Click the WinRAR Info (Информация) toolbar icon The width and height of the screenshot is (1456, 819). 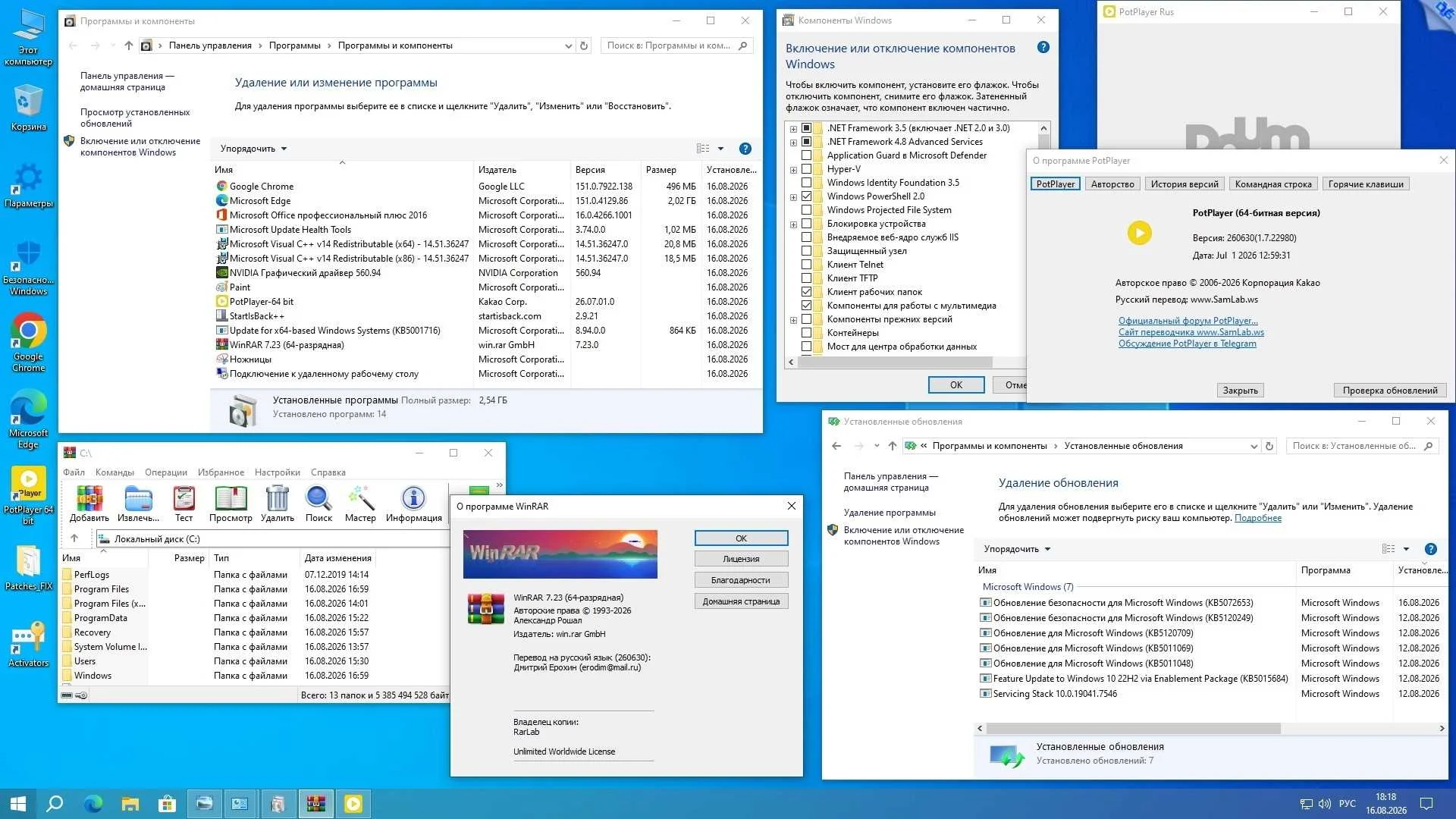tap(413, 504)
